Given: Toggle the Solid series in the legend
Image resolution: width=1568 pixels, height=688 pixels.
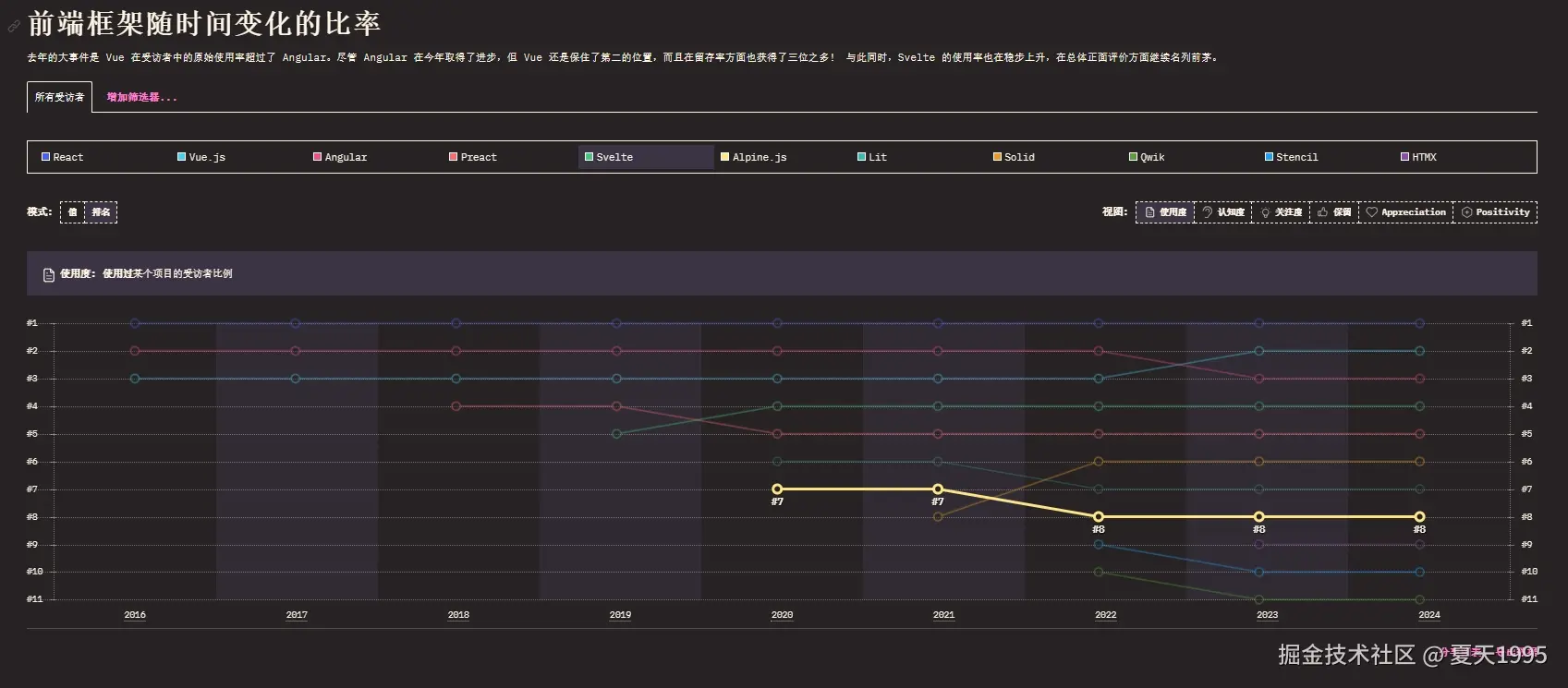Looking at the screenshot, I should [x=1053, y=157].
